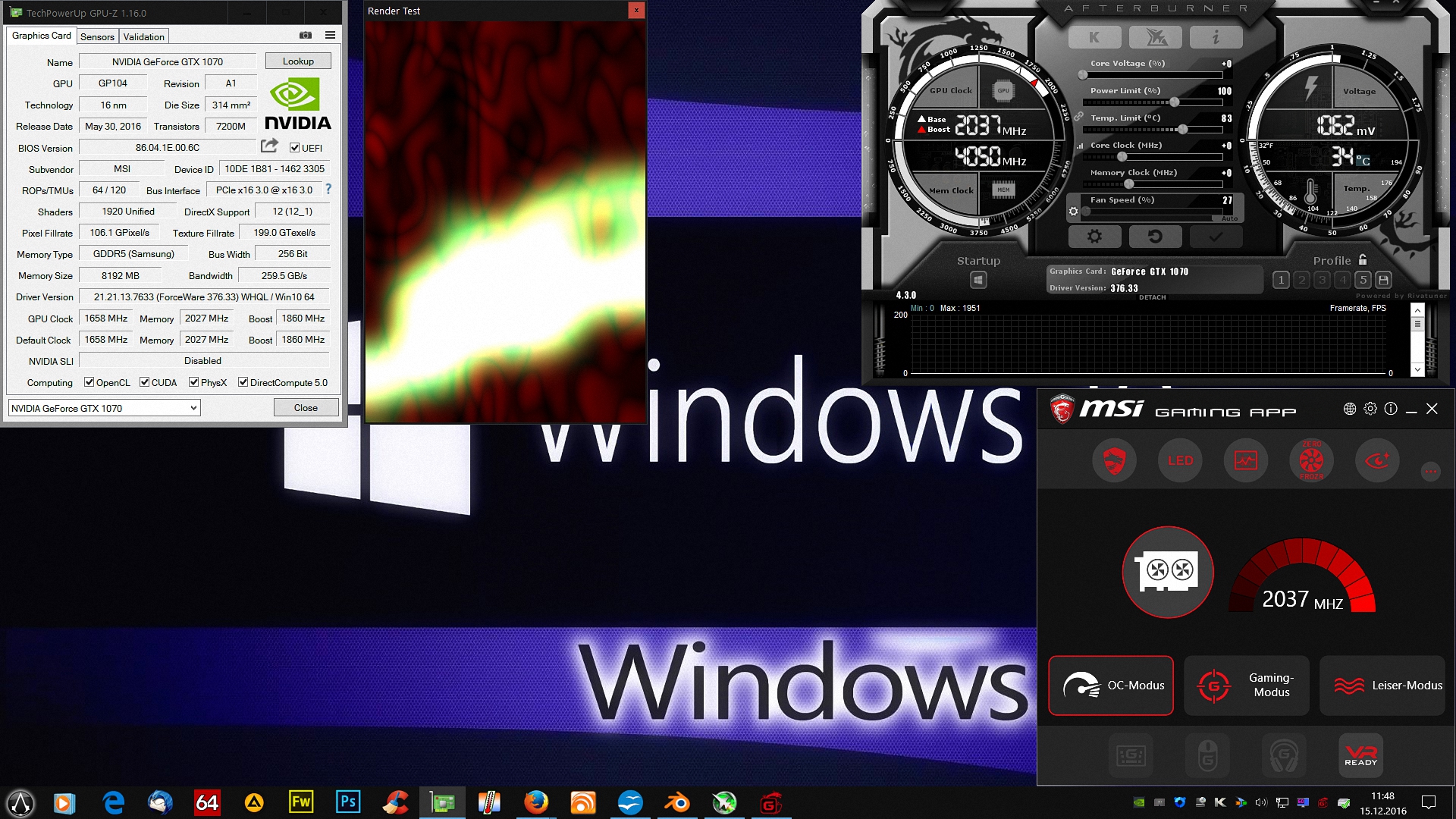Click the Lookup button

[298, 61]
